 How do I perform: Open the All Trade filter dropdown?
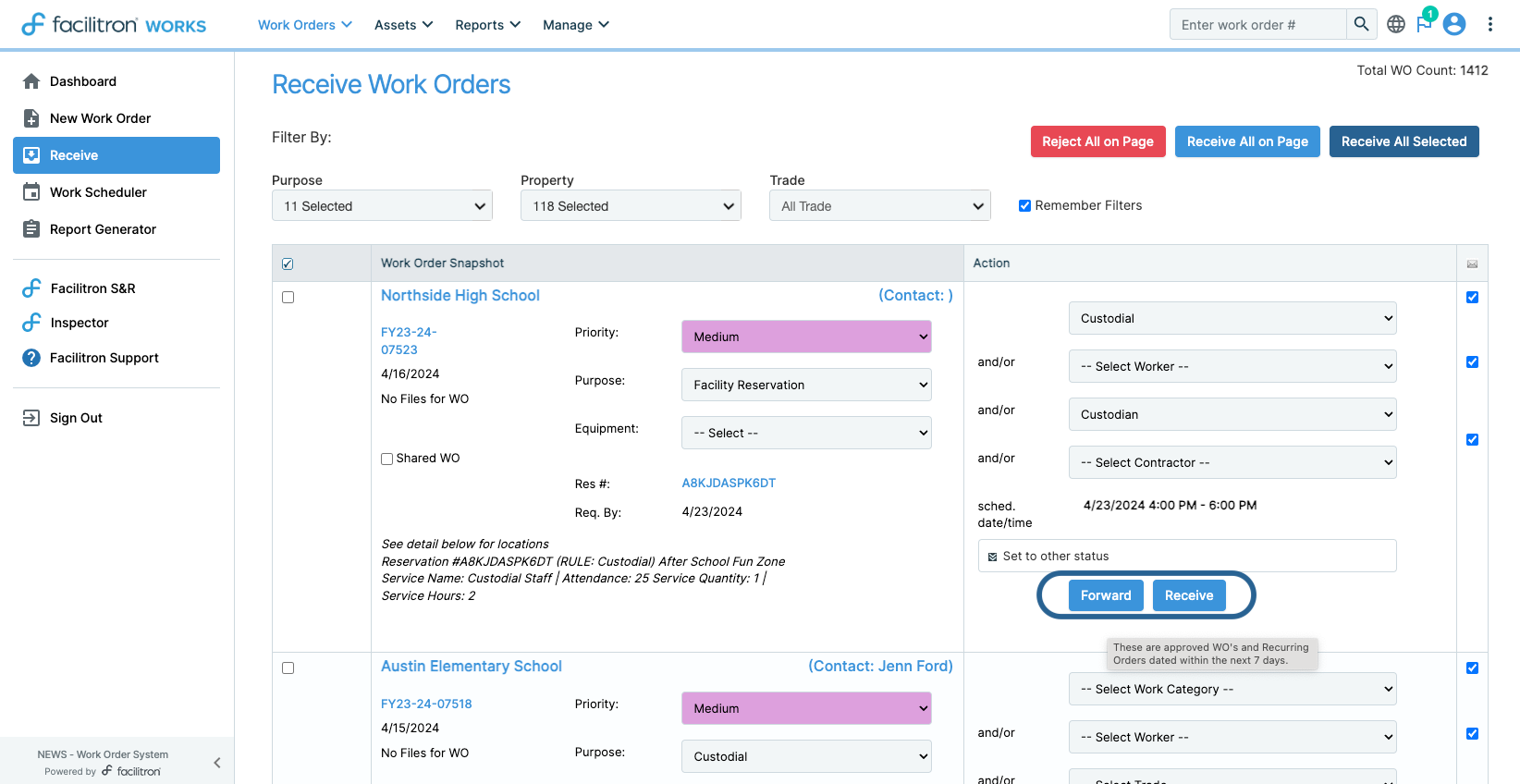pos(879,205)
